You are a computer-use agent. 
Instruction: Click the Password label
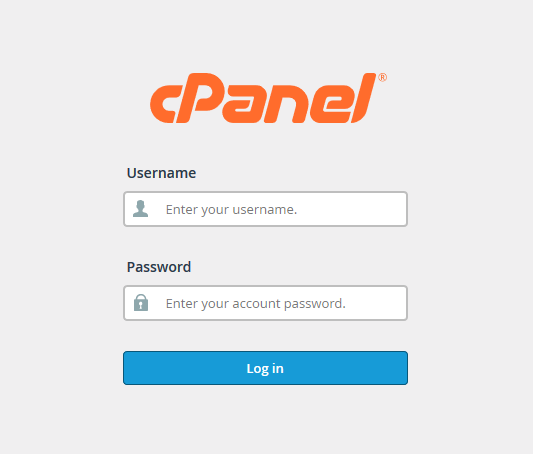pyautogui.click(x=159, y=267)
